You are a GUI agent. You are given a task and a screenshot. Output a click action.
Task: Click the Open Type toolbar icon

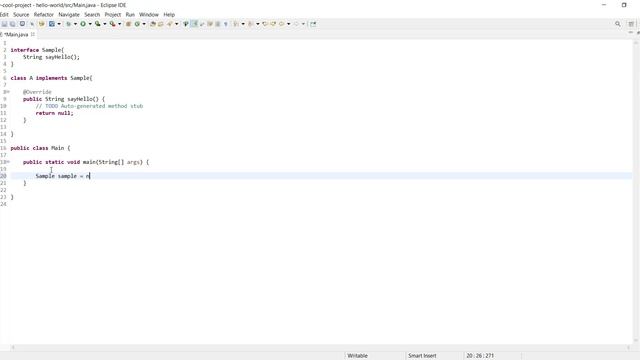point(153,24)
